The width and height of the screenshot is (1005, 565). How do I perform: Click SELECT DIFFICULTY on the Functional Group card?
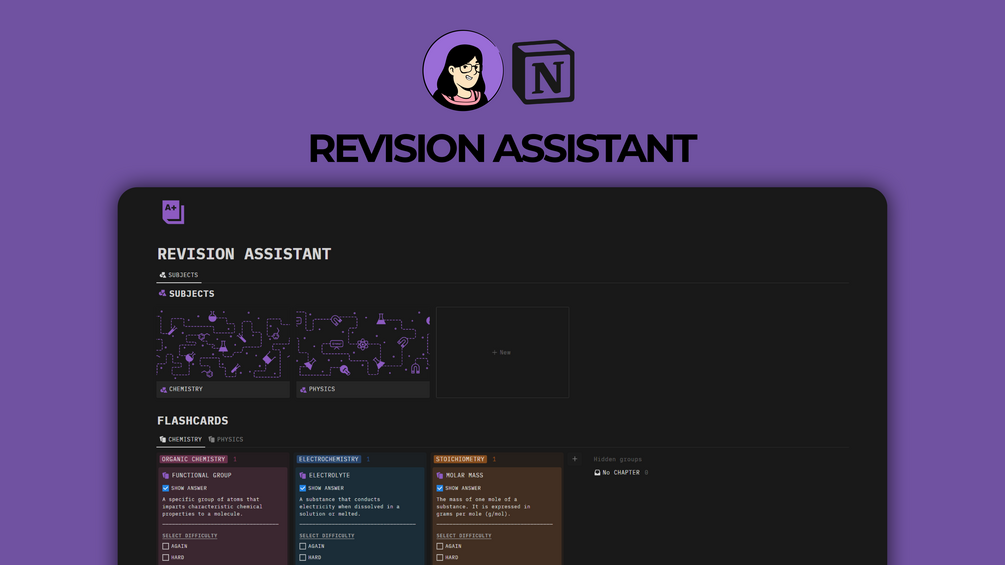[x=190, y=536]
